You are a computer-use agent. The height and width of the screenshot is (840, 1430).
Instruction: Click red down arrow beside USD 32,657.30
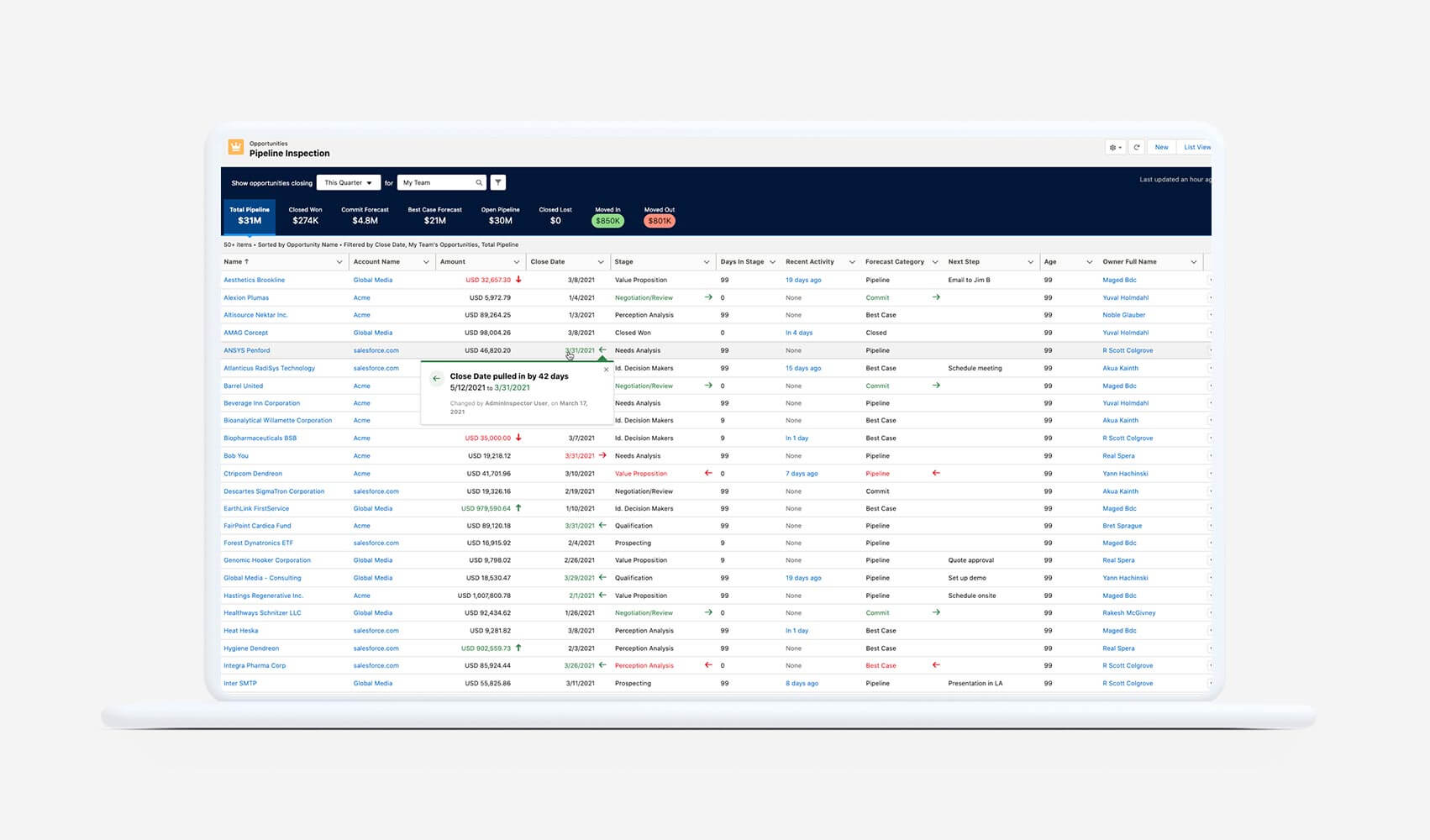[518, 280]
